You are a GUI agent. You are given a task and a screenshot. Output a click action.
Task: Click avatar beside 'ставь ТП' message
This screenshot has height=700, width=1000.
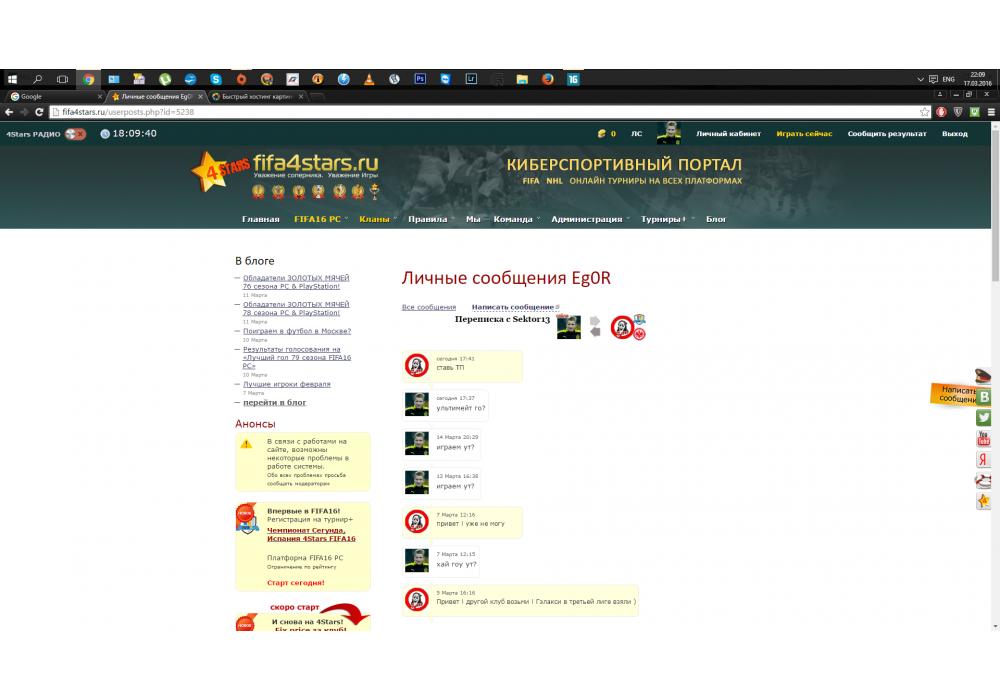(416, 365)
